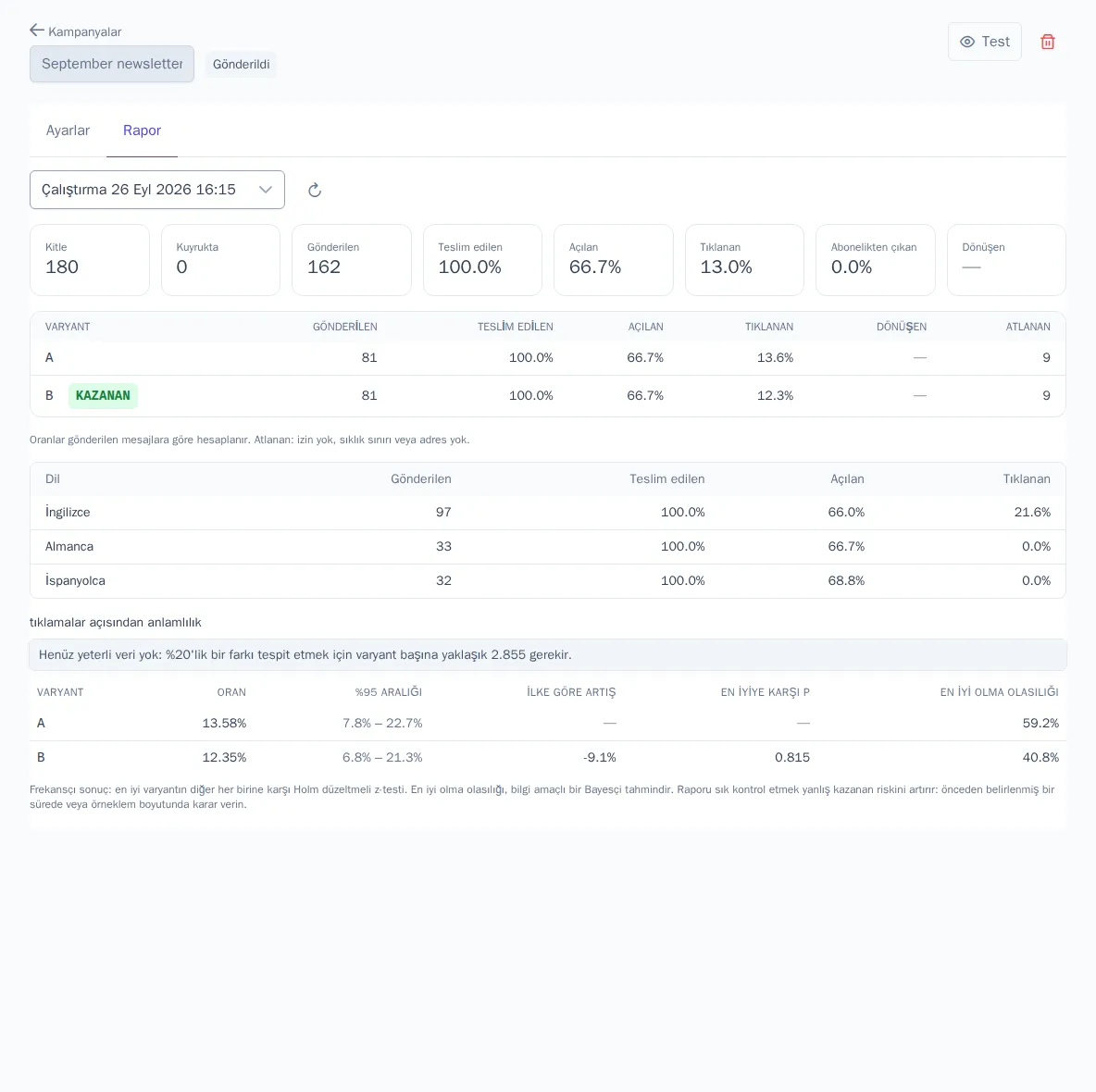This screenshot has width=1096, height=1092.
Task: Select variant A's rate 13.58%
Action: coord(224,723)
